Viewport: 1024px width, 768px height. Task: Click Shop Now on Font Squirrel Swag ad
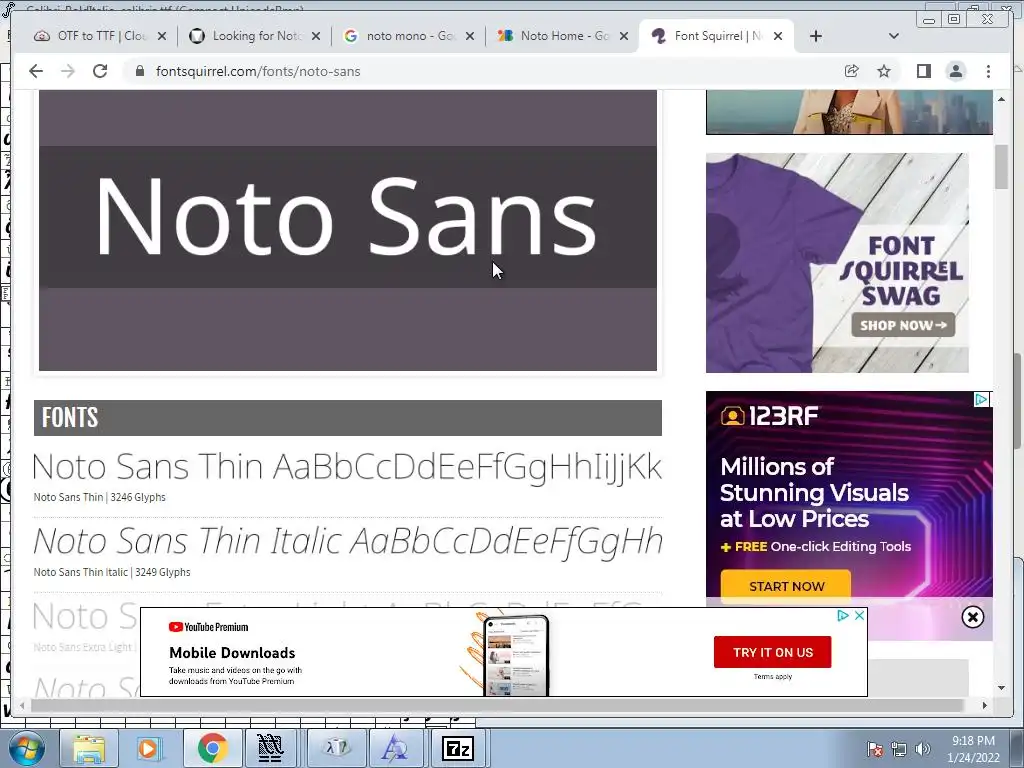tap(903, 325)
